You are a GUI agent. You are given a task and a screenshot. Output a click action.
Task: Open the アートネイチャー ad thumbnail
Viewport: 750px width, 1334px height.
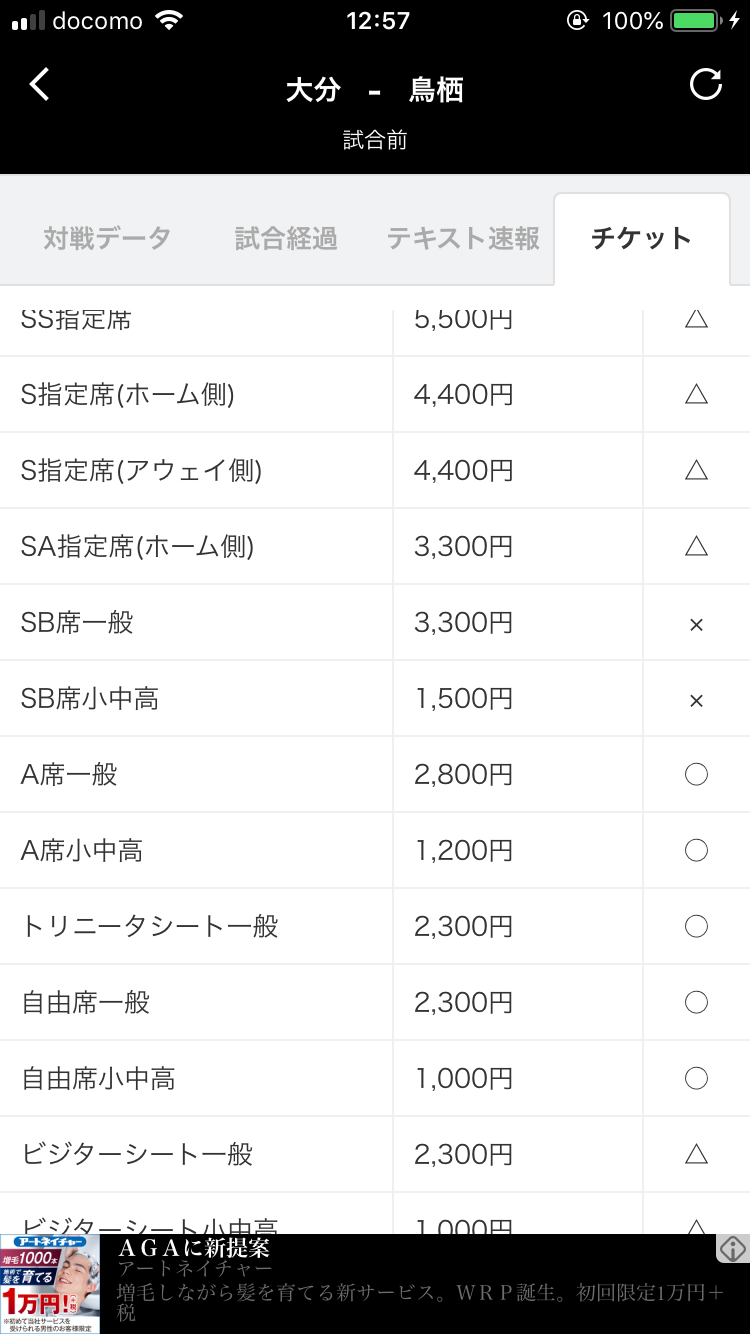50,1284
